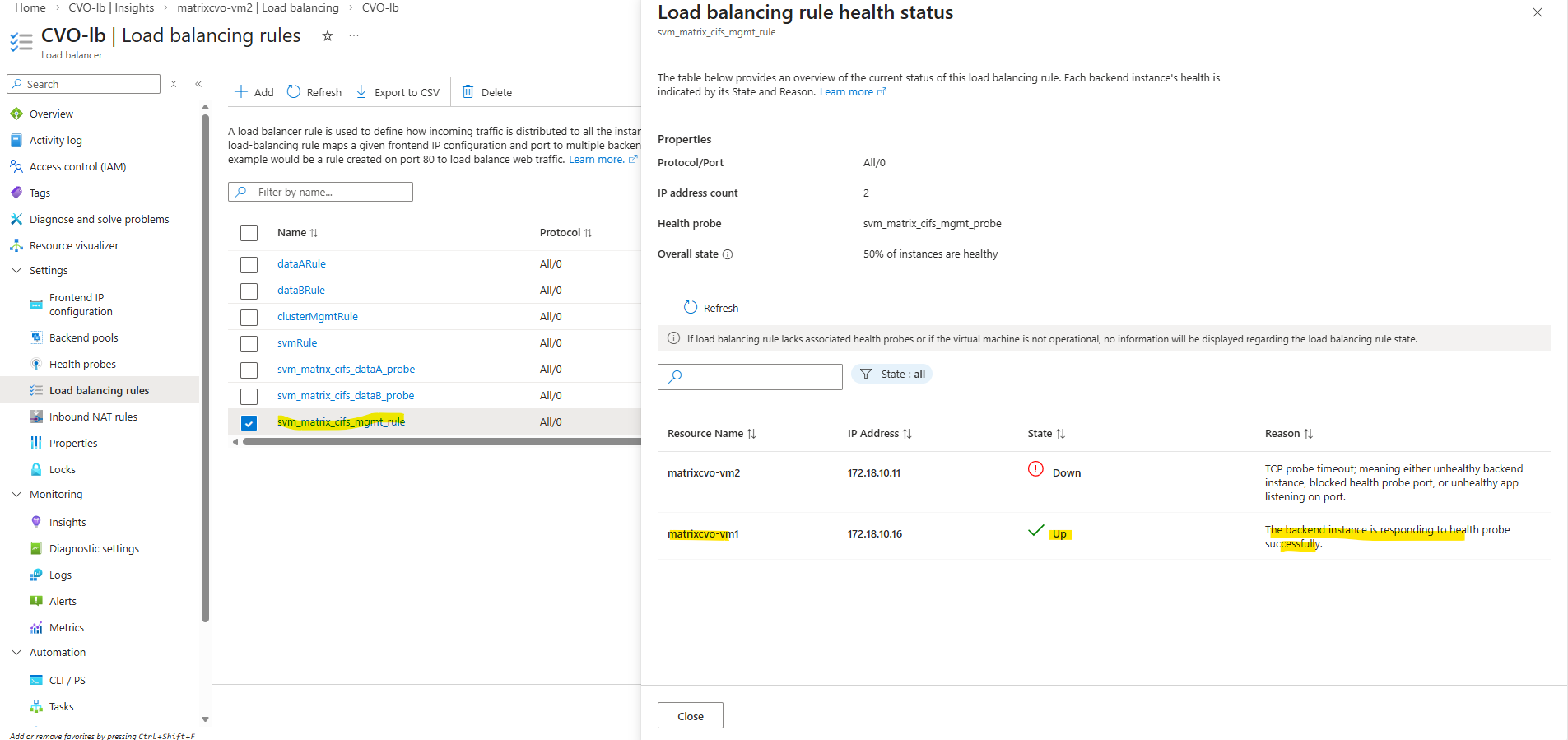Image resolution: width=1568 pixels, height=740 pixels.
Task: Open the clusterMgmtRule link
Action: click(318, 316)
